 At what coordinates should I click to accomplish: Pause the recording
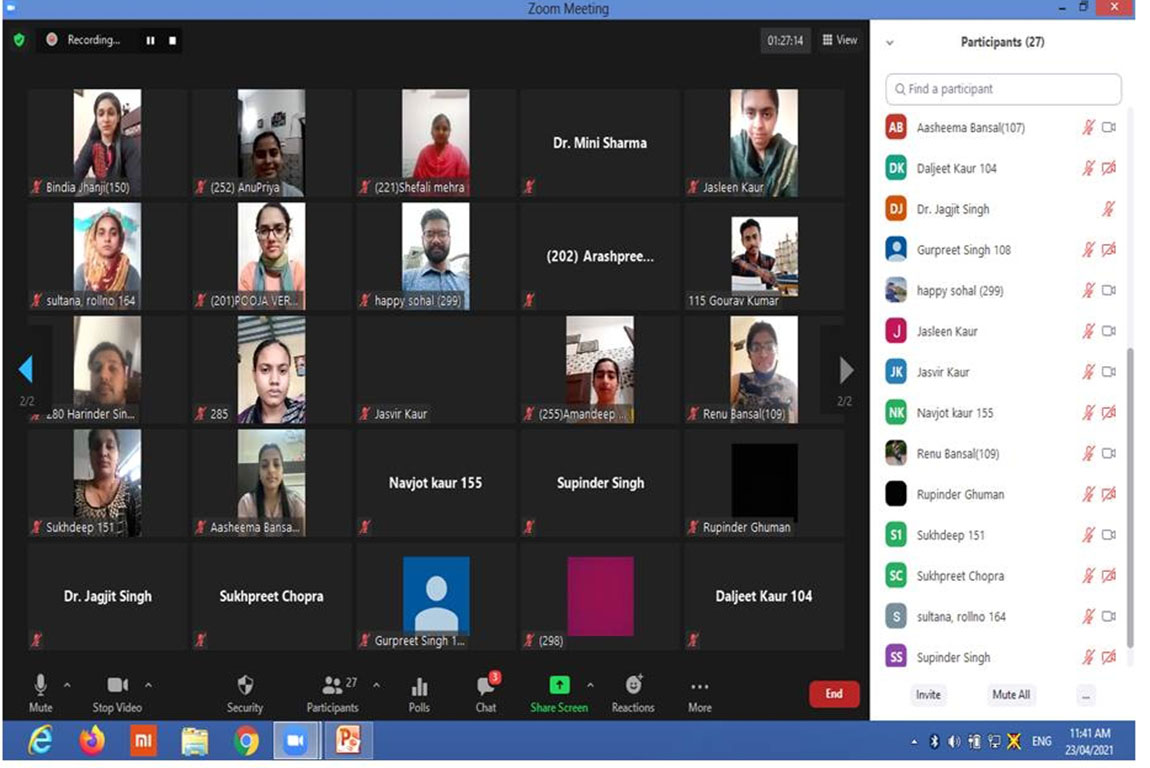(151, 41)
